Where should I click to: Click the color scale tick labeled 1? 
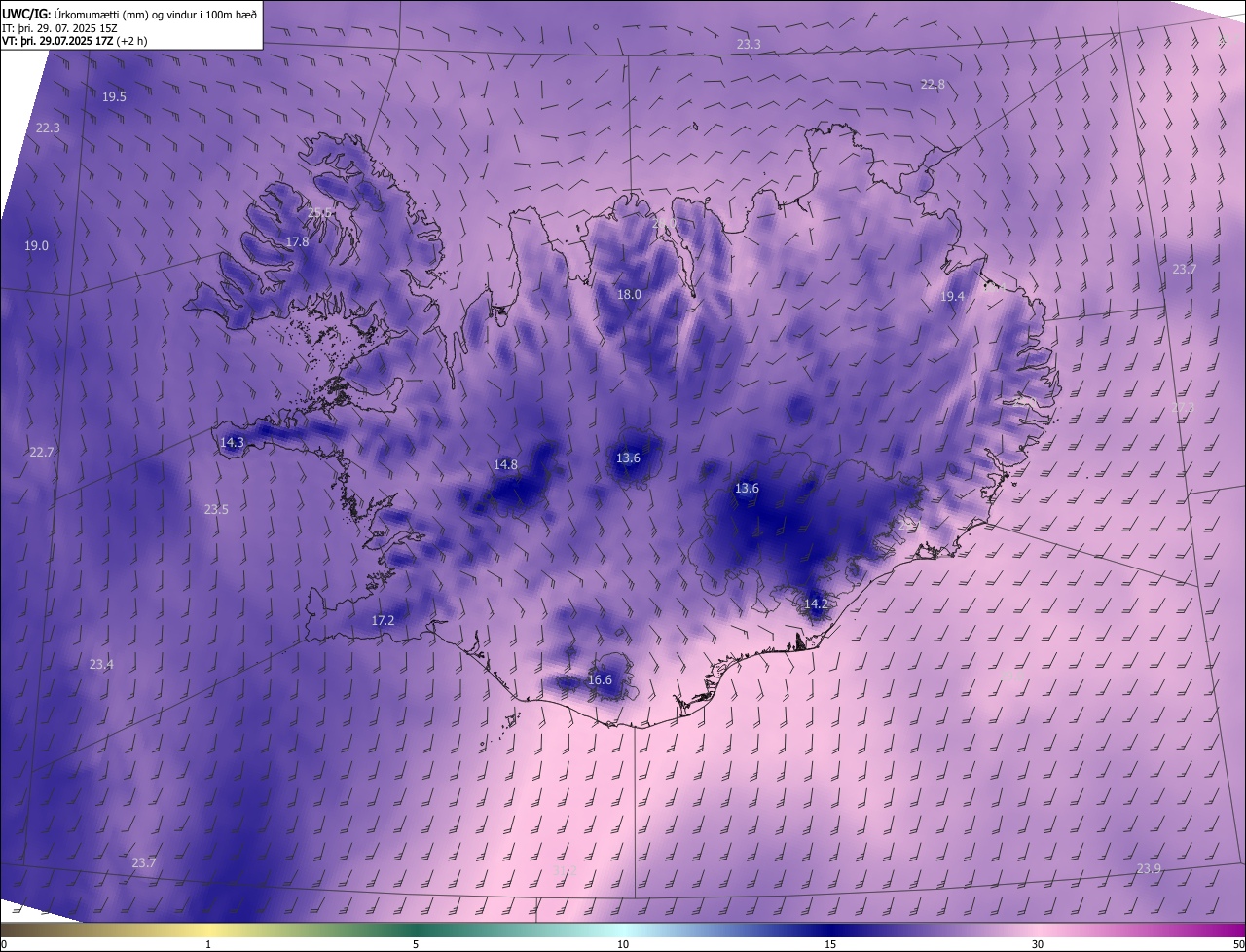coord(209,944)
